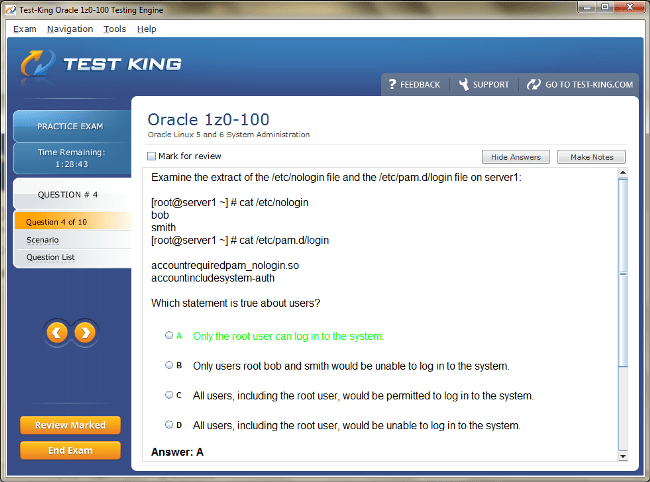Maximize the Testing Engine window
The image size is (650, 482).
pos(605,7)
